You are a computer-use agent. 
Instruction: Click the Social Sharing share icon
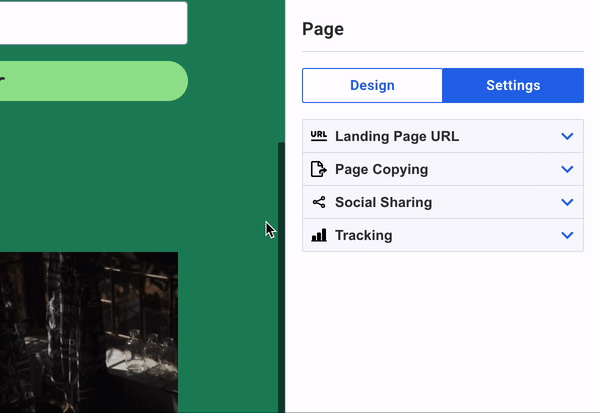tap(319, 202)
